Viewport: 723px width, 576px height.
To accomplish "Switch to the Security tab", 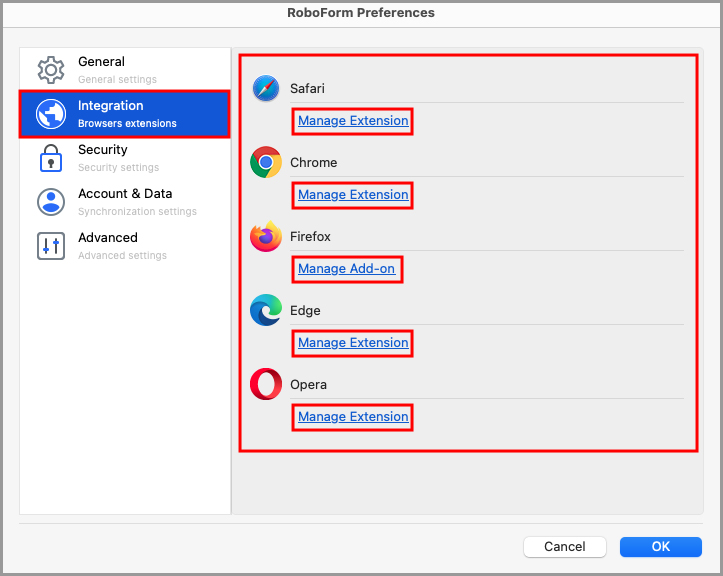I will coord(125,158).
